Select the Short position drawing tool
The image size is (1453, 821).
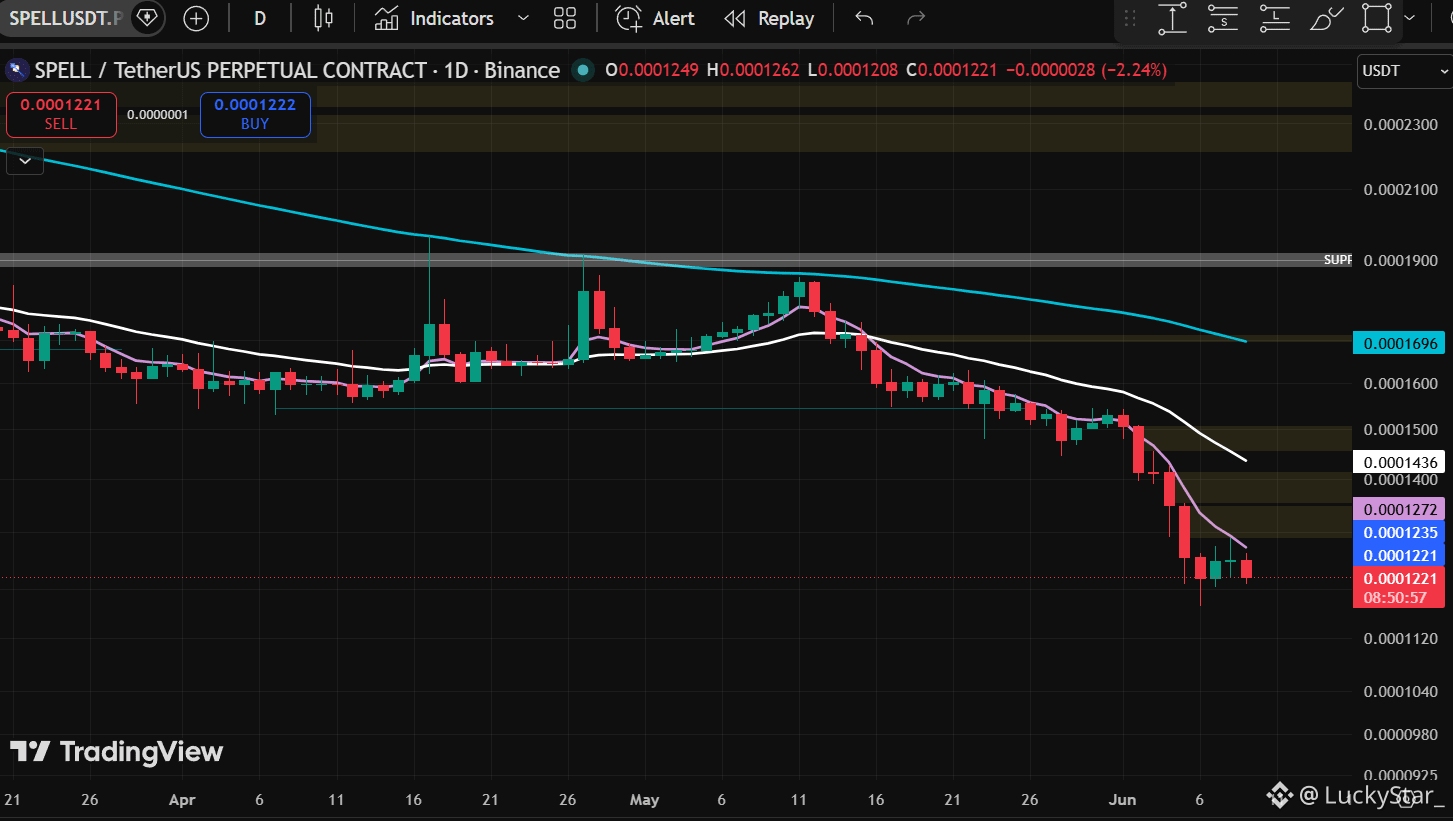click(x=1223, y=18)
